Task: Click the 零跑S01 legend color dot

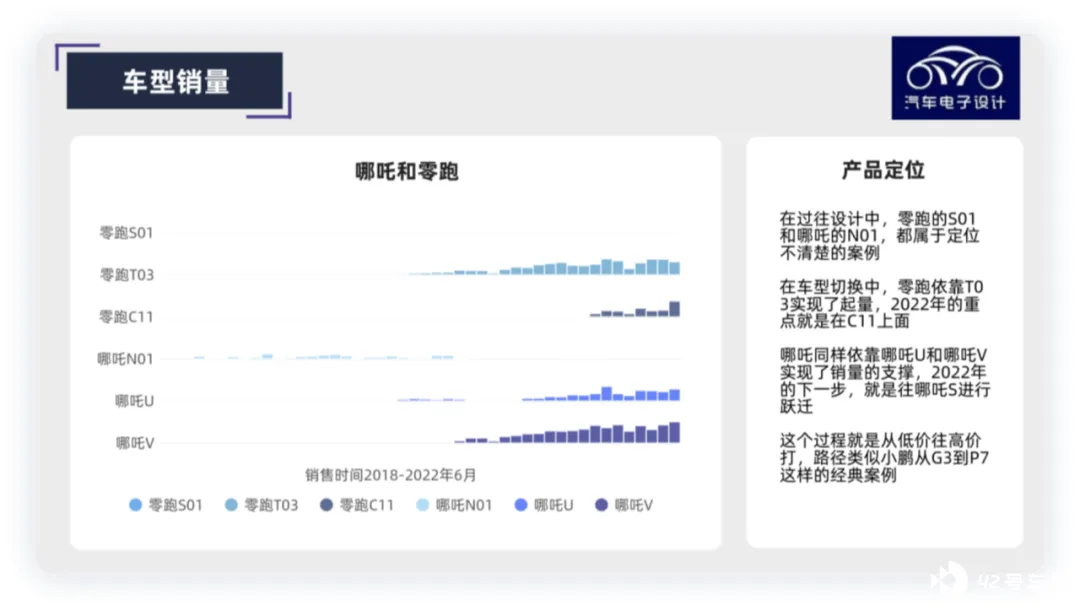Action: (x=136, y=505)
